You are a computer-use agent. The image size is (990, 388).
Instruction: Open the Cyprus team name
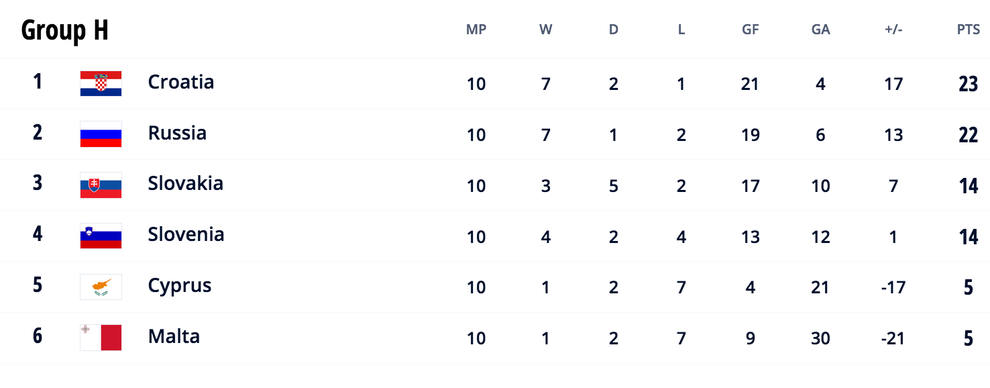click(x=179, y=286)
